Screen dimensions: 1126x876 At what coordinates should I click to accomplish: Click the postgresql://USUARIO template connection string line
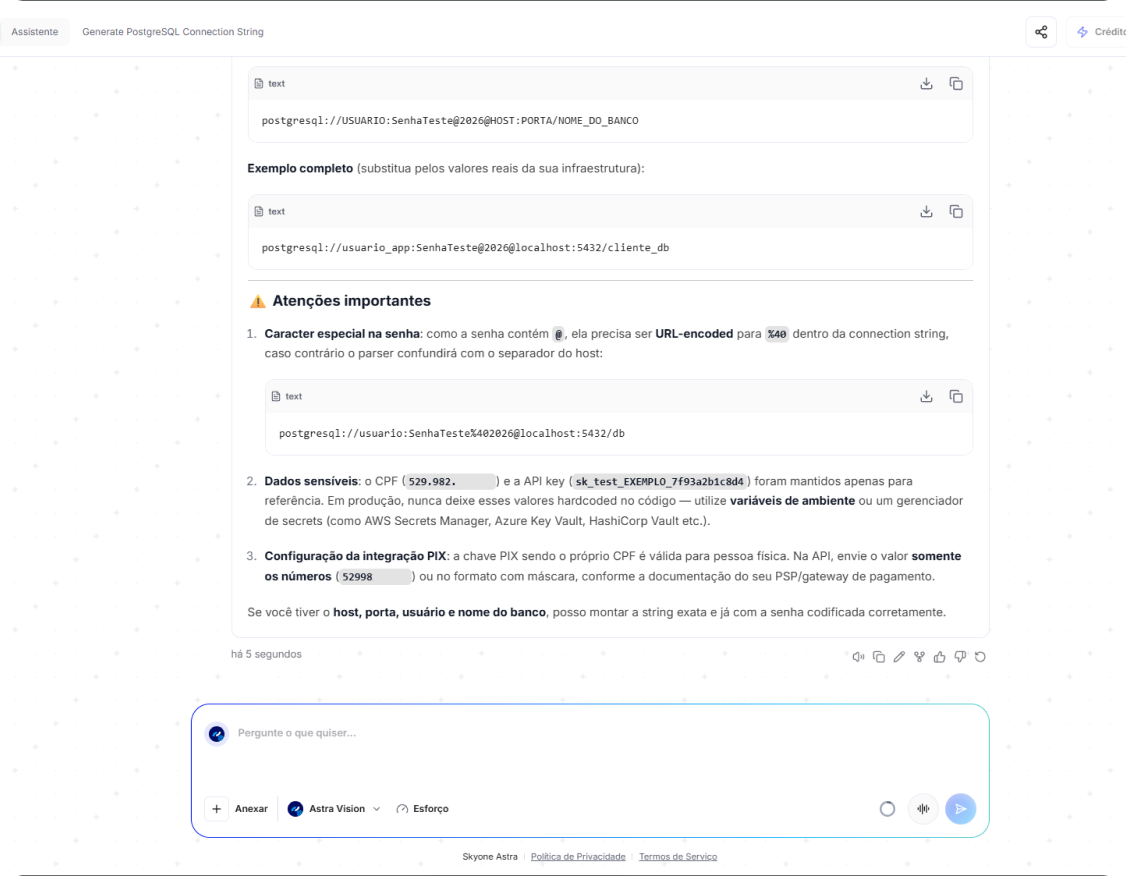click(x=450, y=121)
